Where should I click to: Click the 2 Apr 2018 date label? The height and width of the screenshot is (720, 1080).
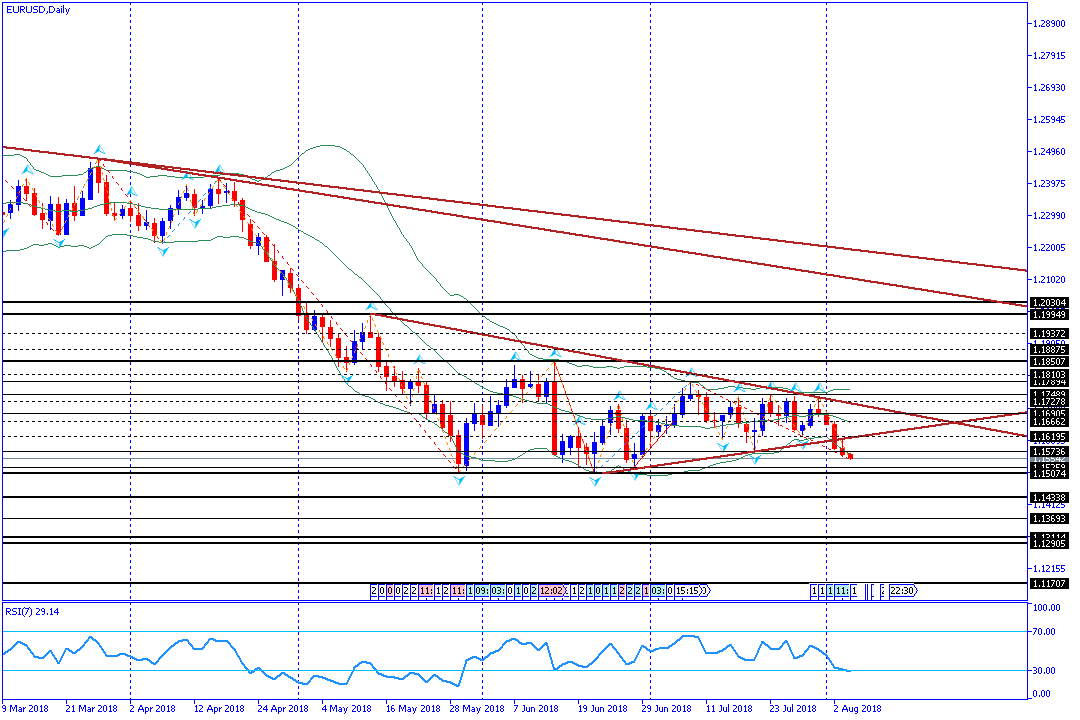(153, 708)
